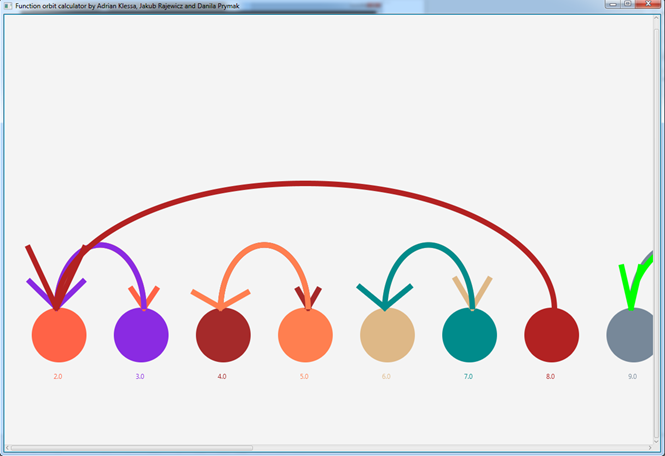Click the label text 6.0
Viewport: 665px width, 456px height.
pyautogui.click(x=386, y=376)
